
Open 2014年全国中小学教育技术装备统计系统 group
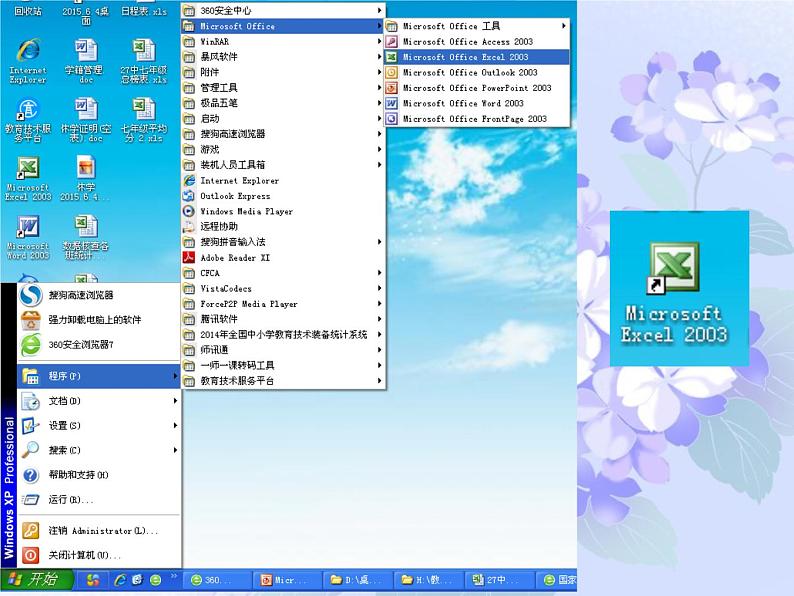click(x=283, y=335)
